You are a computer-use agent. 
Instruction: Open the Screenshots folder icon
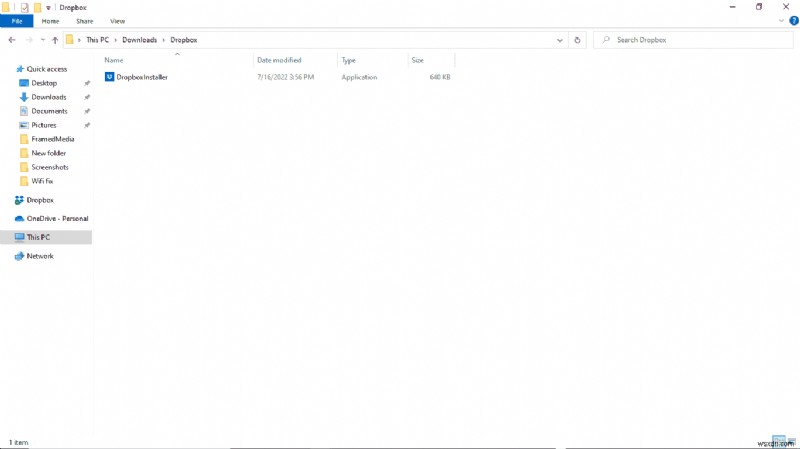[23, 167]
